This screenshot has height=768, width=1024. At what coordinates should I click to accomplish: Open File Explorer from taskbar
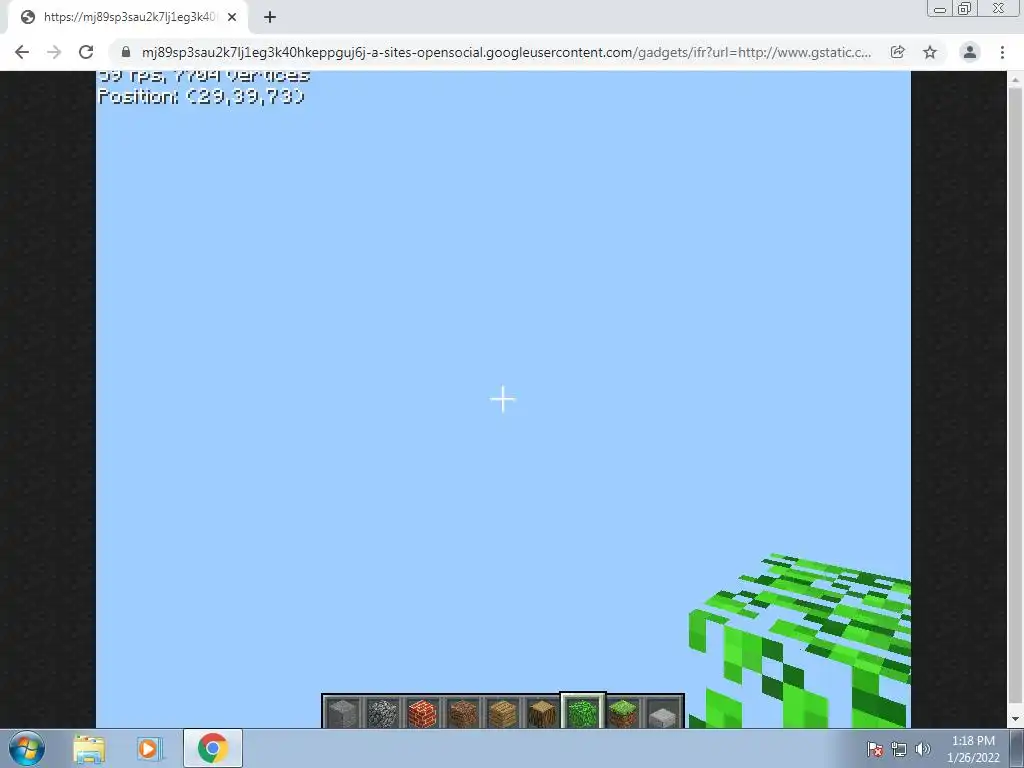(89, 748)
